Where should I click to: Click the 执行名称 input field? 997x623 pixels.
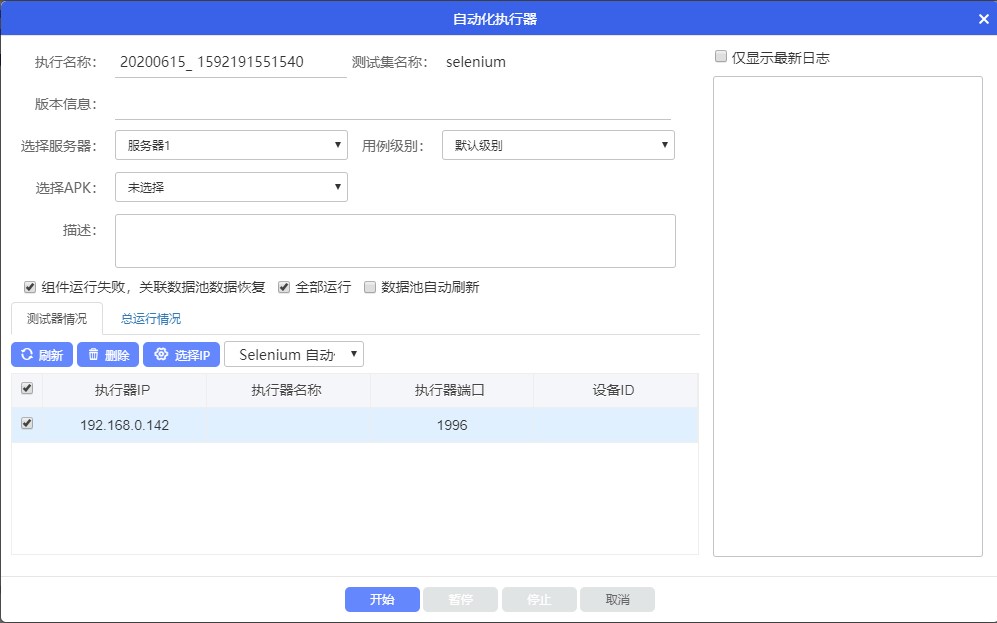pos(230,62)
